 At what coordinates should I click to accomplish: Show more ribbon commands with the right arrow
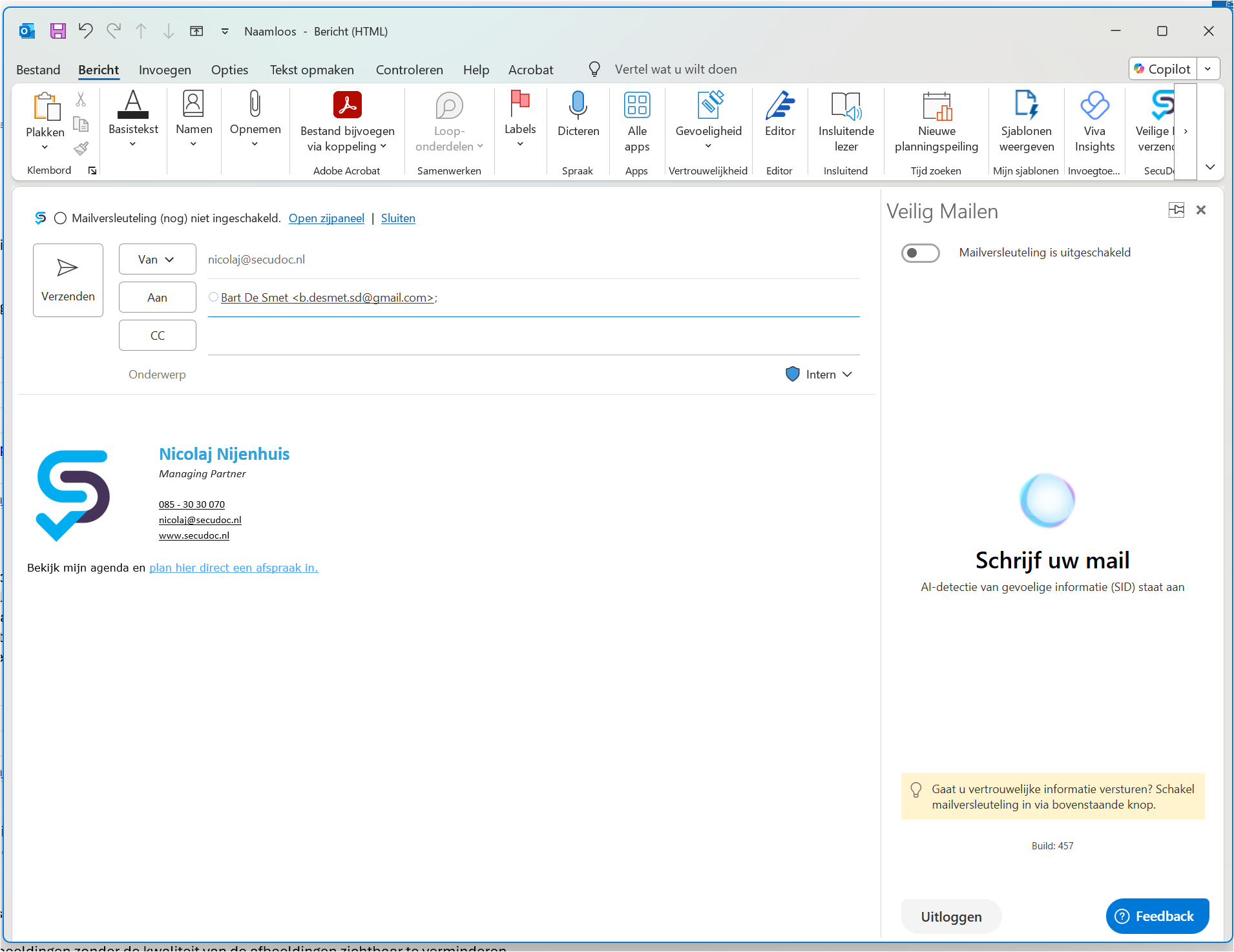pyautogui.click(x=1186, y=131)
